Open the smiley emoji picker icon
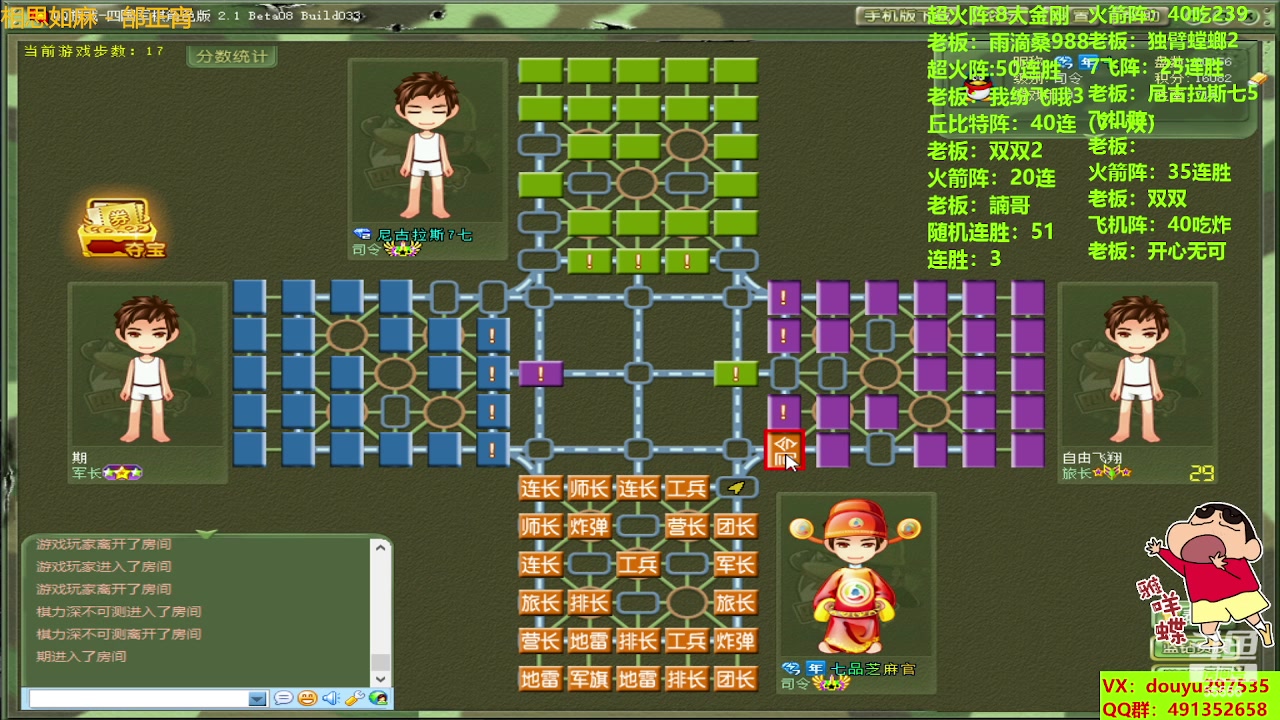Screen dimensions: 1280x720 [308, 698]
